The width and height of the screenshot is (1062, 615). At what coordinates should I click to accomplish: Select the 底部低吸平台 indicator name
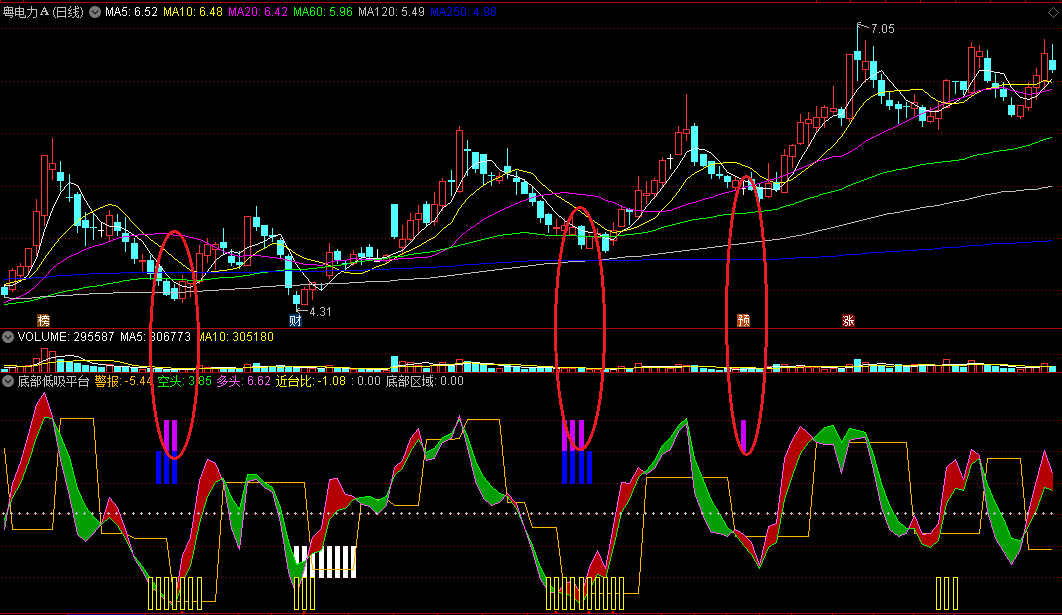click(x=54, y=381)
